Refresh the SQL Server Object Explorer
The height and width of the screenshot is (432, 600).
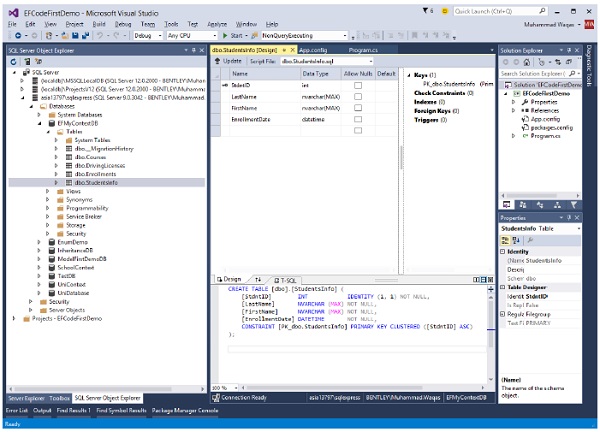click(14, 62)
